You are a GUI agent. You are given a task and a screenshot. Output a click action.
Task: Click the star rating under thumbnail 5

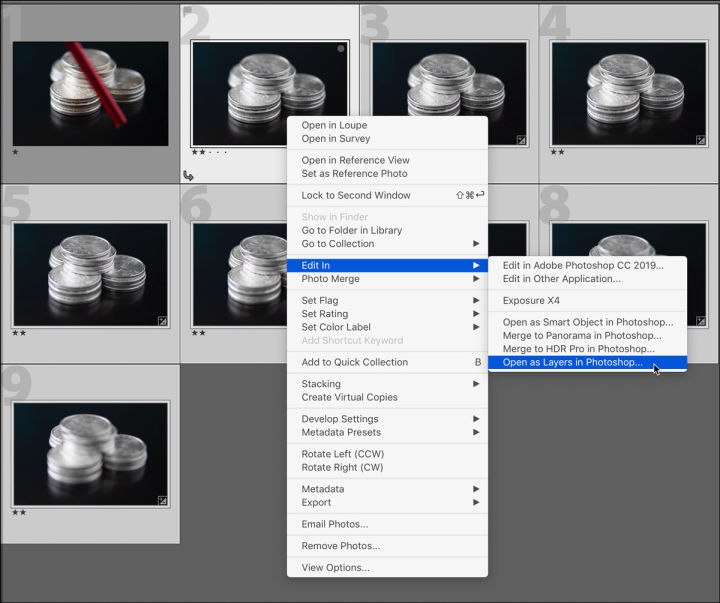[x=19, y=333]
